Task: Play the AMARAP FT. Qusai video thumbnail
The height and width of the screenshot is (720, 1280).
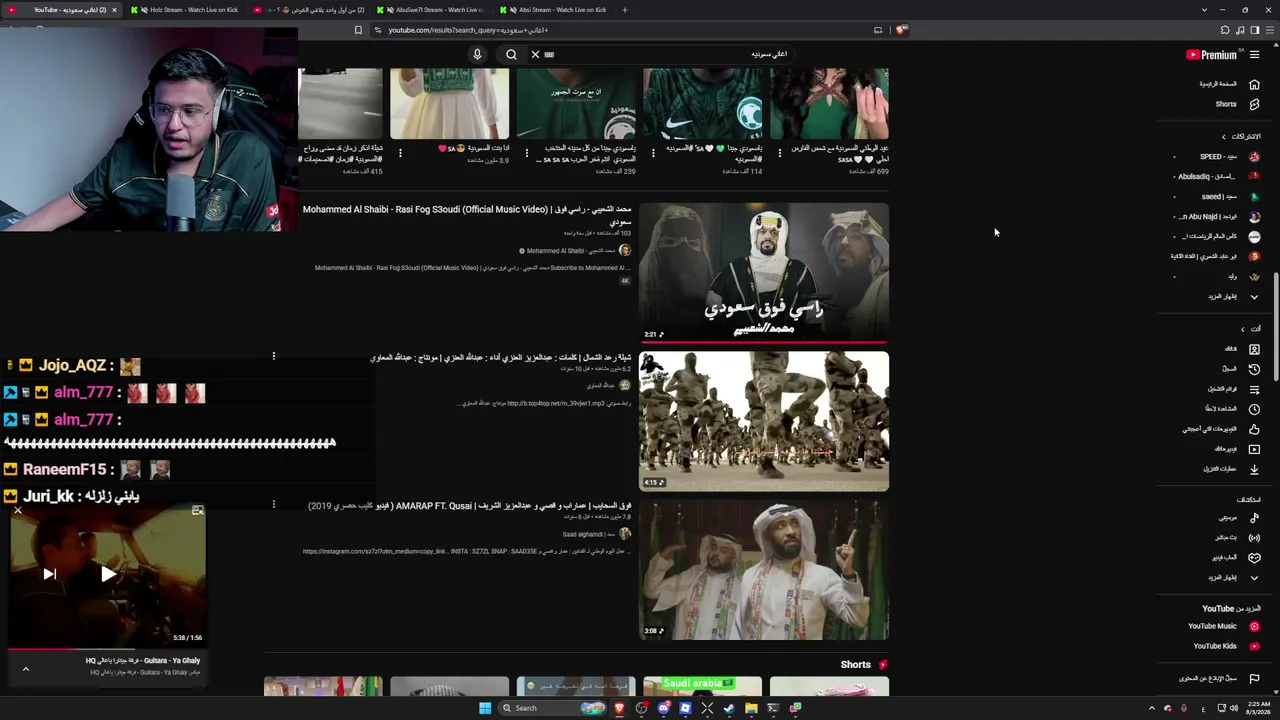Action: click(x=764, y=570)
